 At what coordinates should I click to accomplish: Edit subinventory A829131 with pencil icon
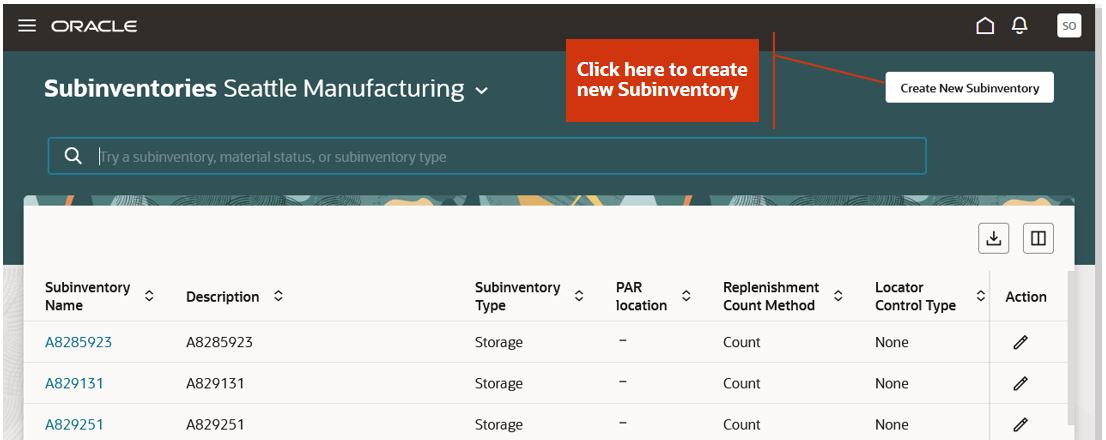(1020, 384)
